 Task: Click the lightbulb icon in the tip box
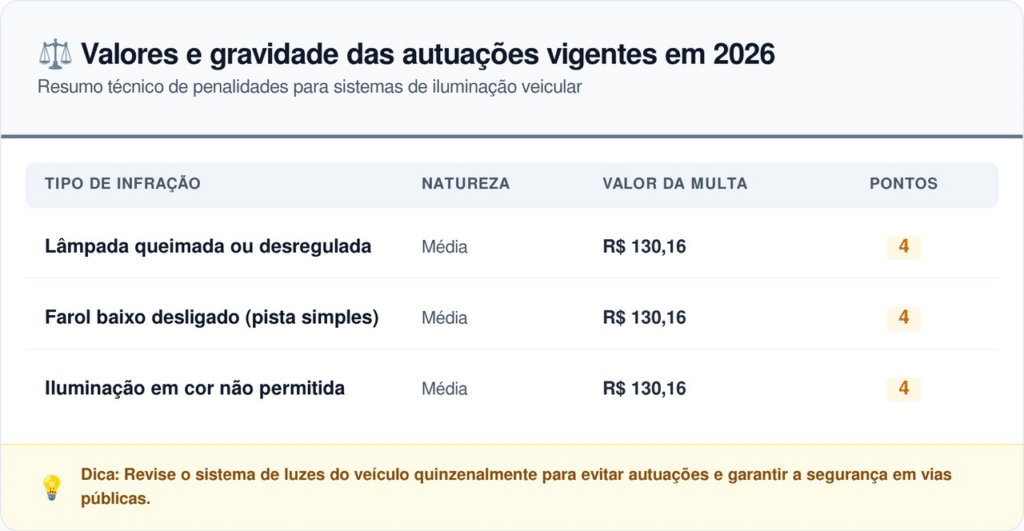[51, 487]
